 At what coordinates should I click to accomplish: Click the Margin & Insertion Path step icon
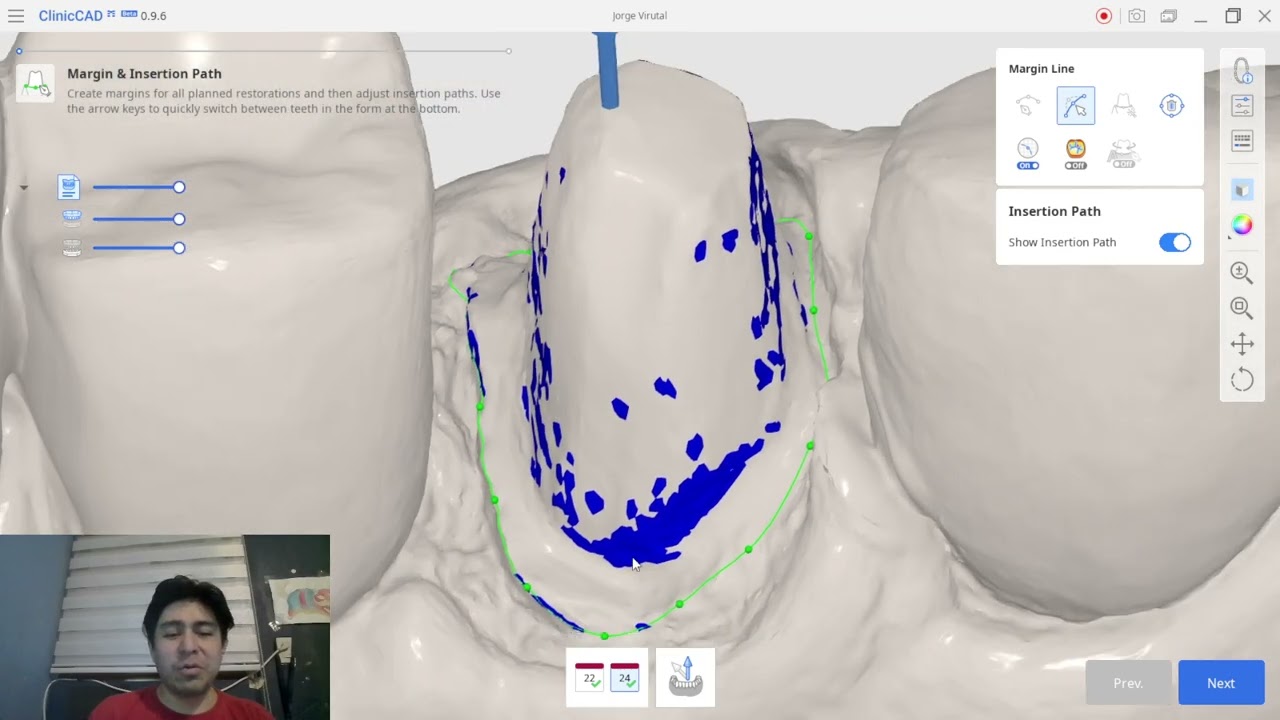(x=36, y=84)
